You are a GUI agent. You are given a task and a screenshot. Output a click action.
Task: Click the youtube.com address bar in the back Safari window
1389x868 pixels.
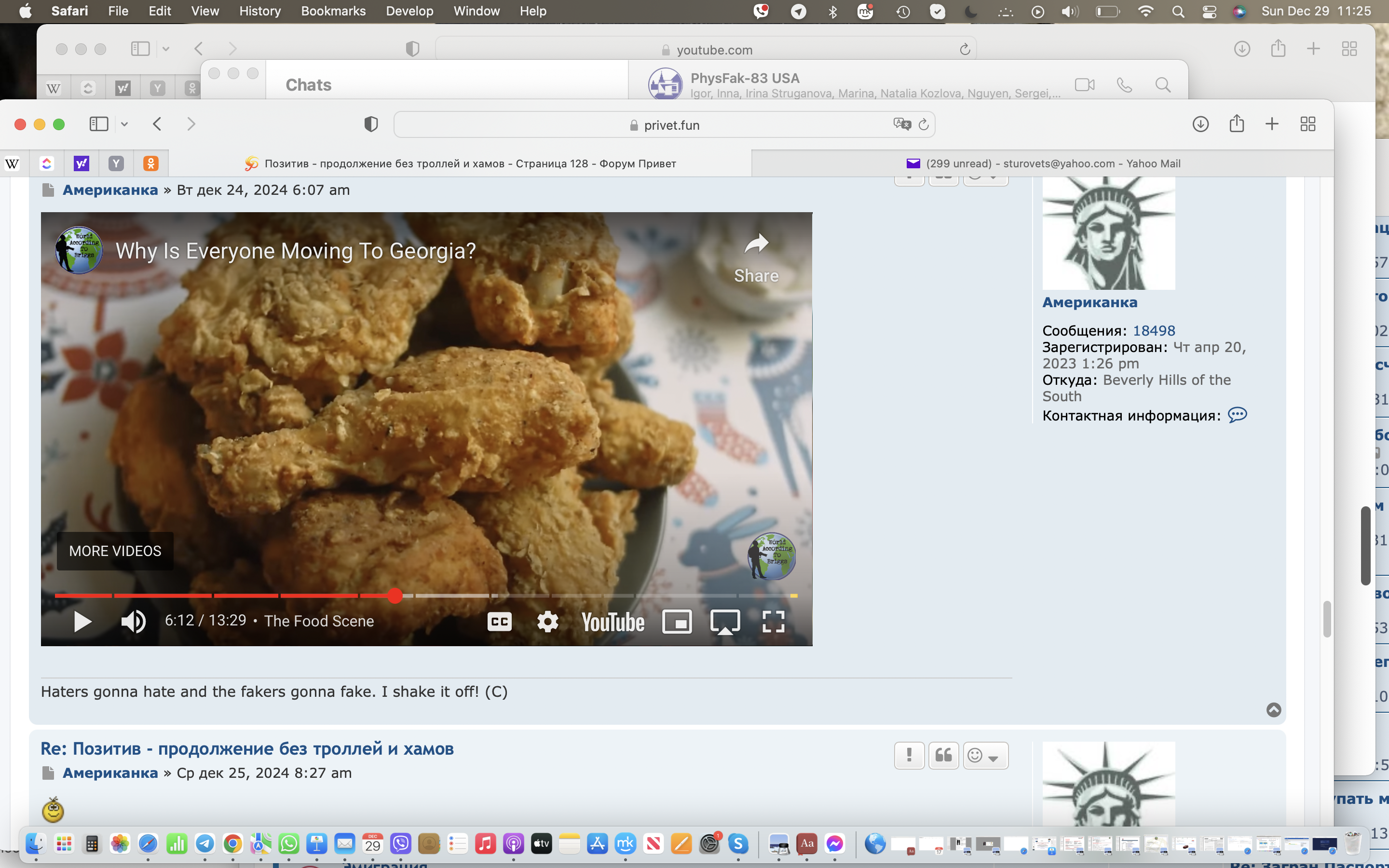pos(706,49)
